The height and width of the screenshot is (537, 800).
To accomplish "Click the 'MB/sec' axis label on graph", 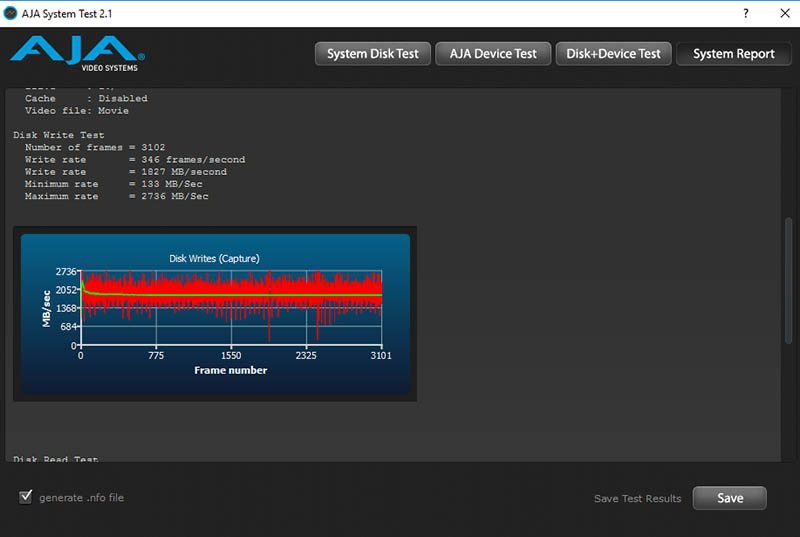I will click(x=46, y=309).
